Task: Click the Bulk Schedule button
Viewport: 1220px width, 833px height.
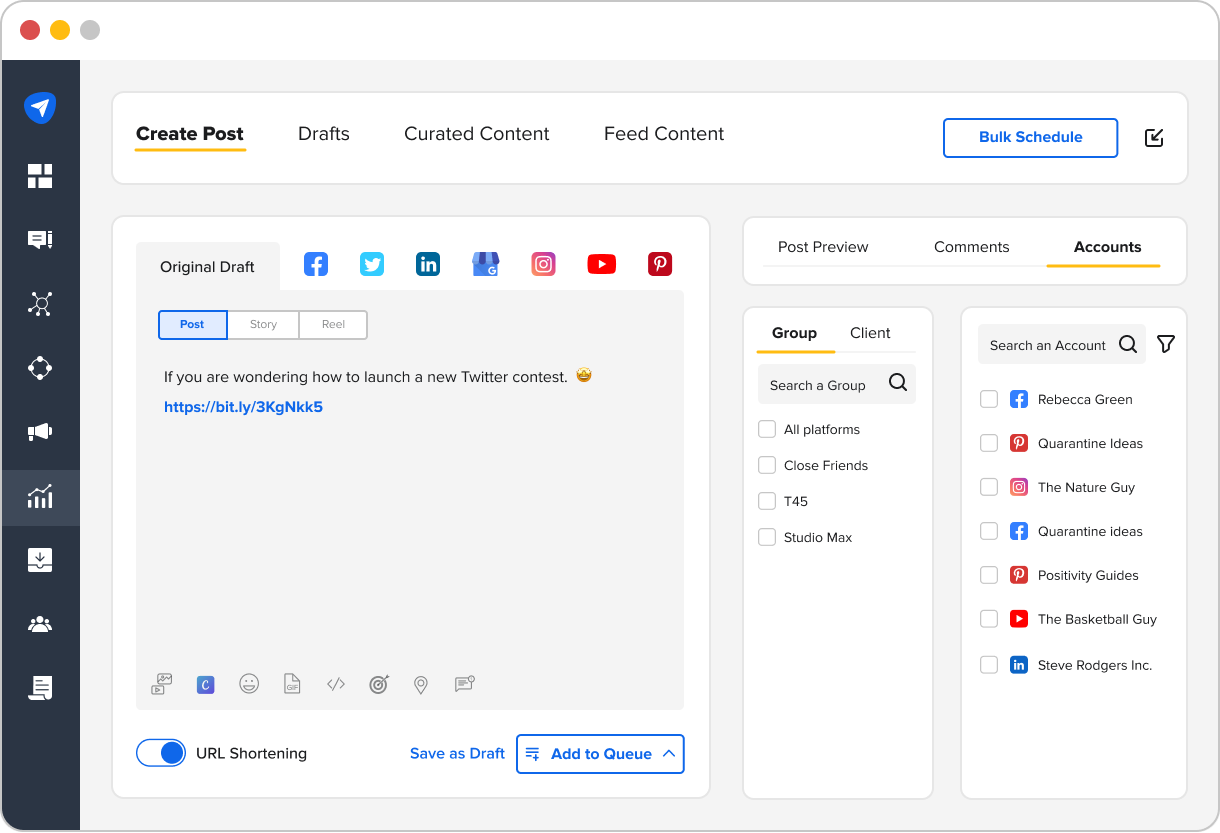Action: tap(1030, 138)
